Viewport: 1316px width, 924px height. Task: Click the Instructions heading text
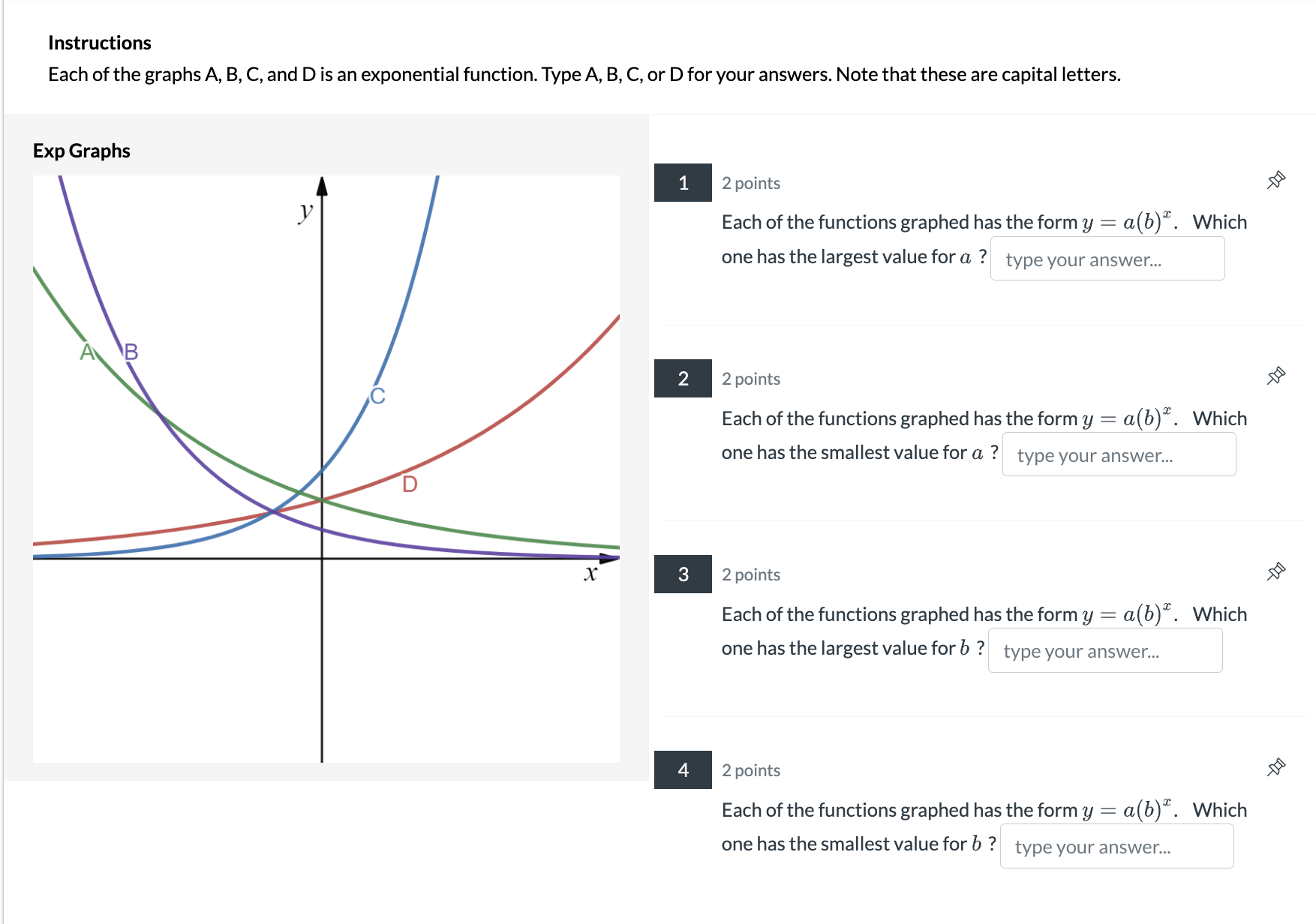[98, 43]
